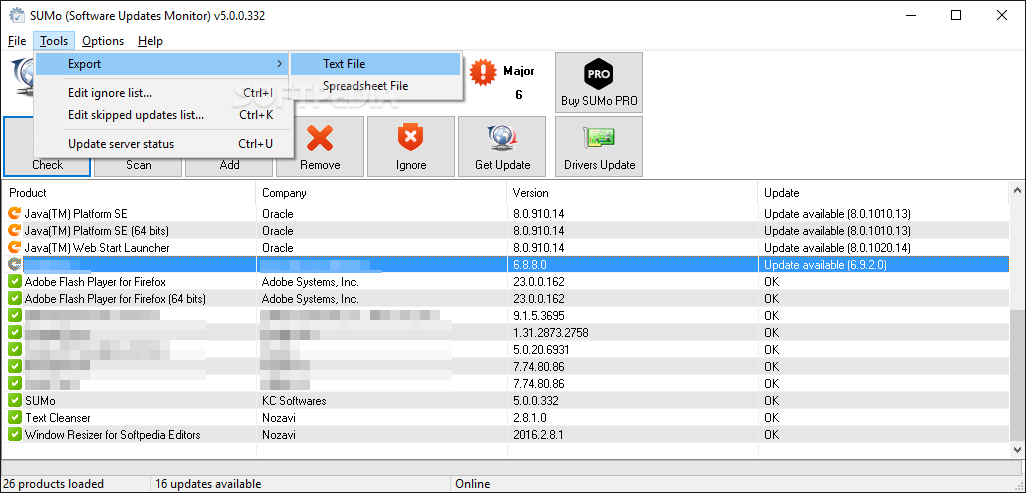Open the File menu
Screen dimensions: 1026x493
17,41
